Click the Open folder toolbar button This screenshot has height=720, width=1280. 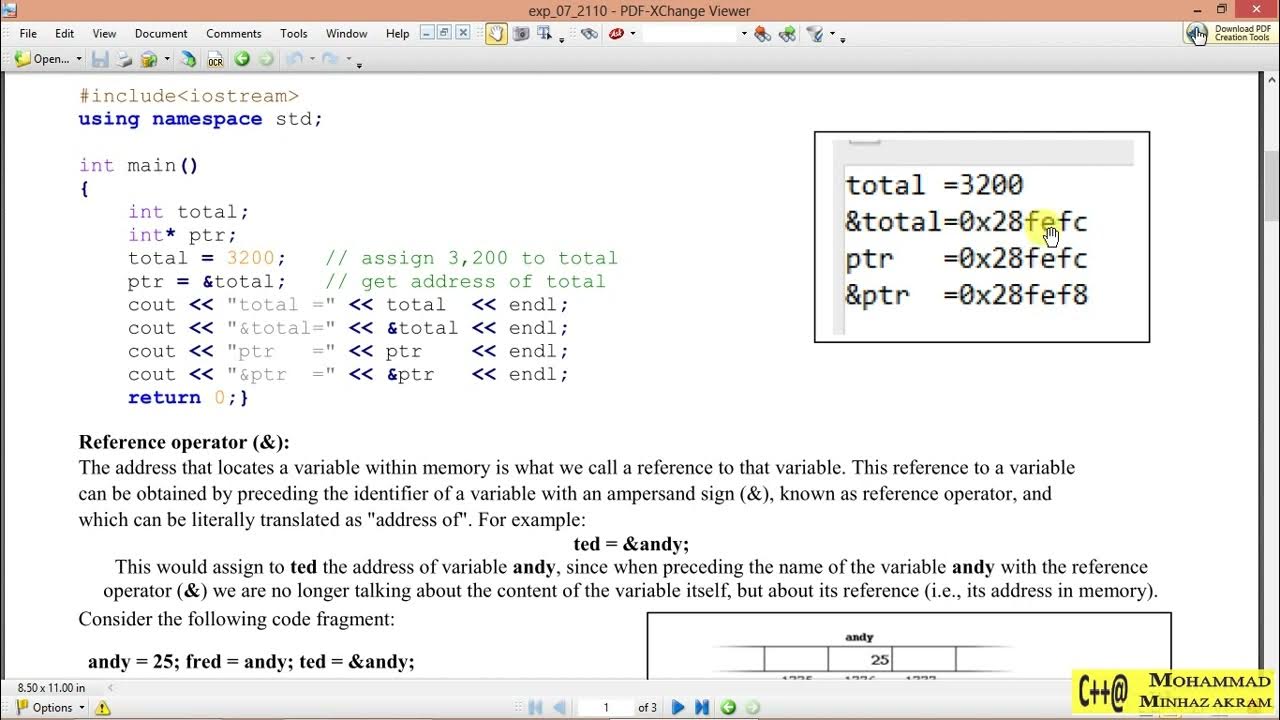coord(42,59)
